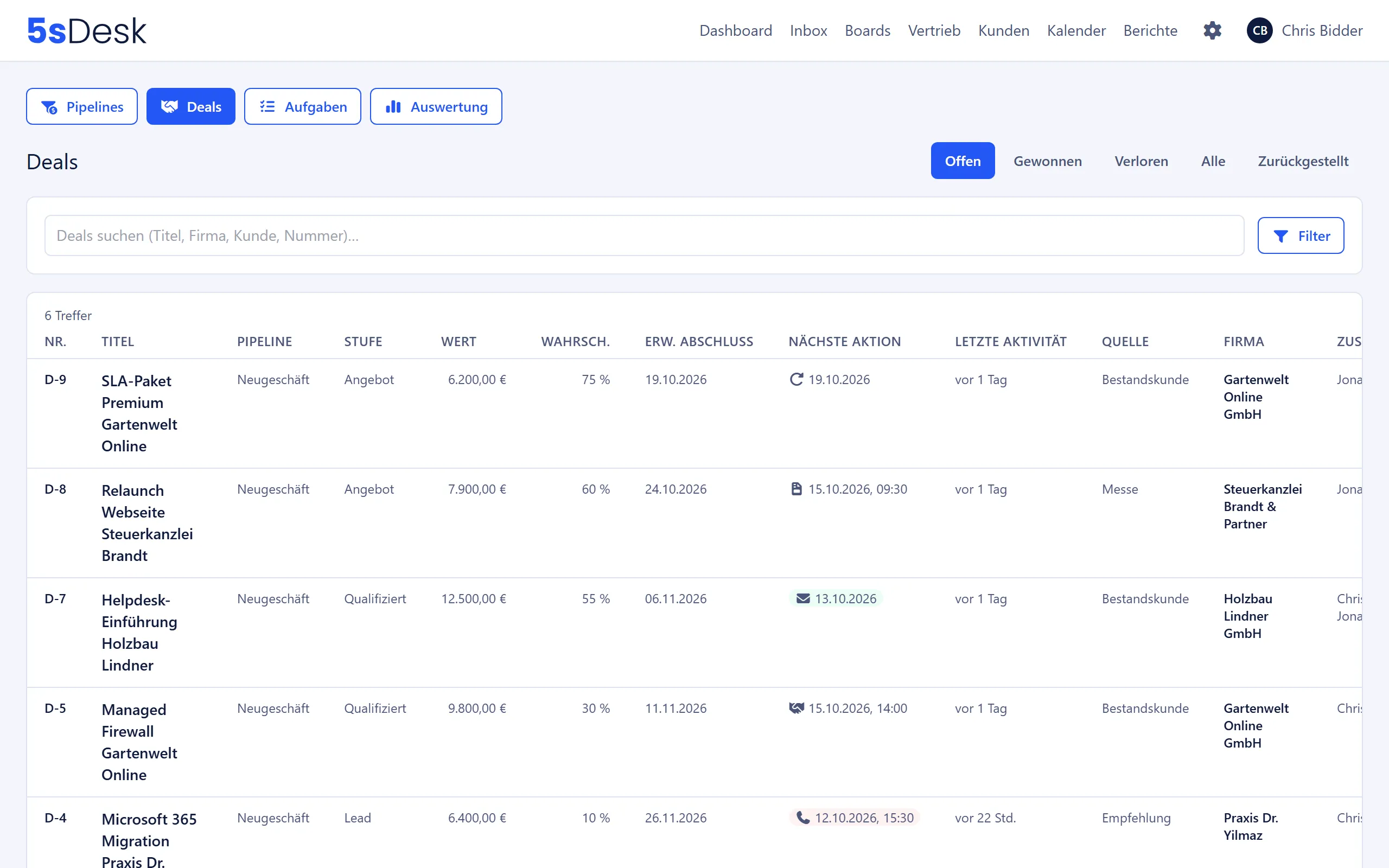
Task: Click the Steuerkanzlei Brandt & Partner company
Action: pos(1263,506)
